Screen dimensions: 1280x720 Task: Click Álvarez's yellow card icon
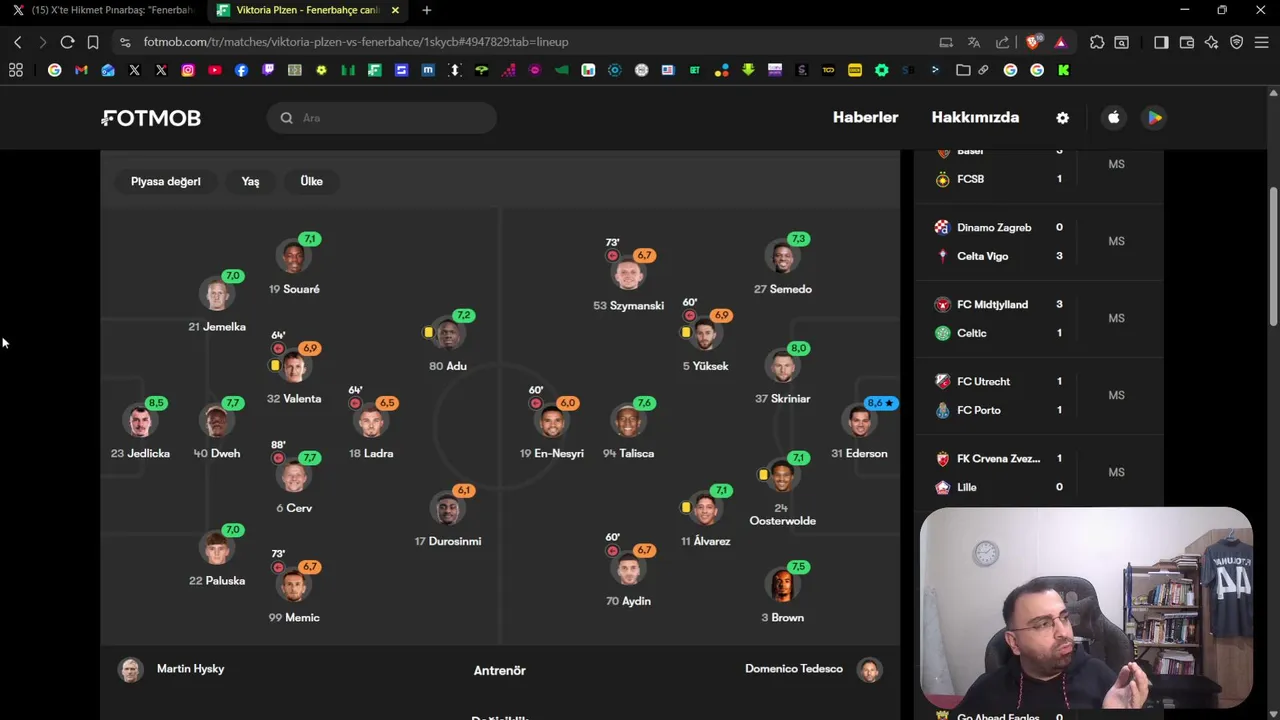pyautogui.click(x=686, y=508)
